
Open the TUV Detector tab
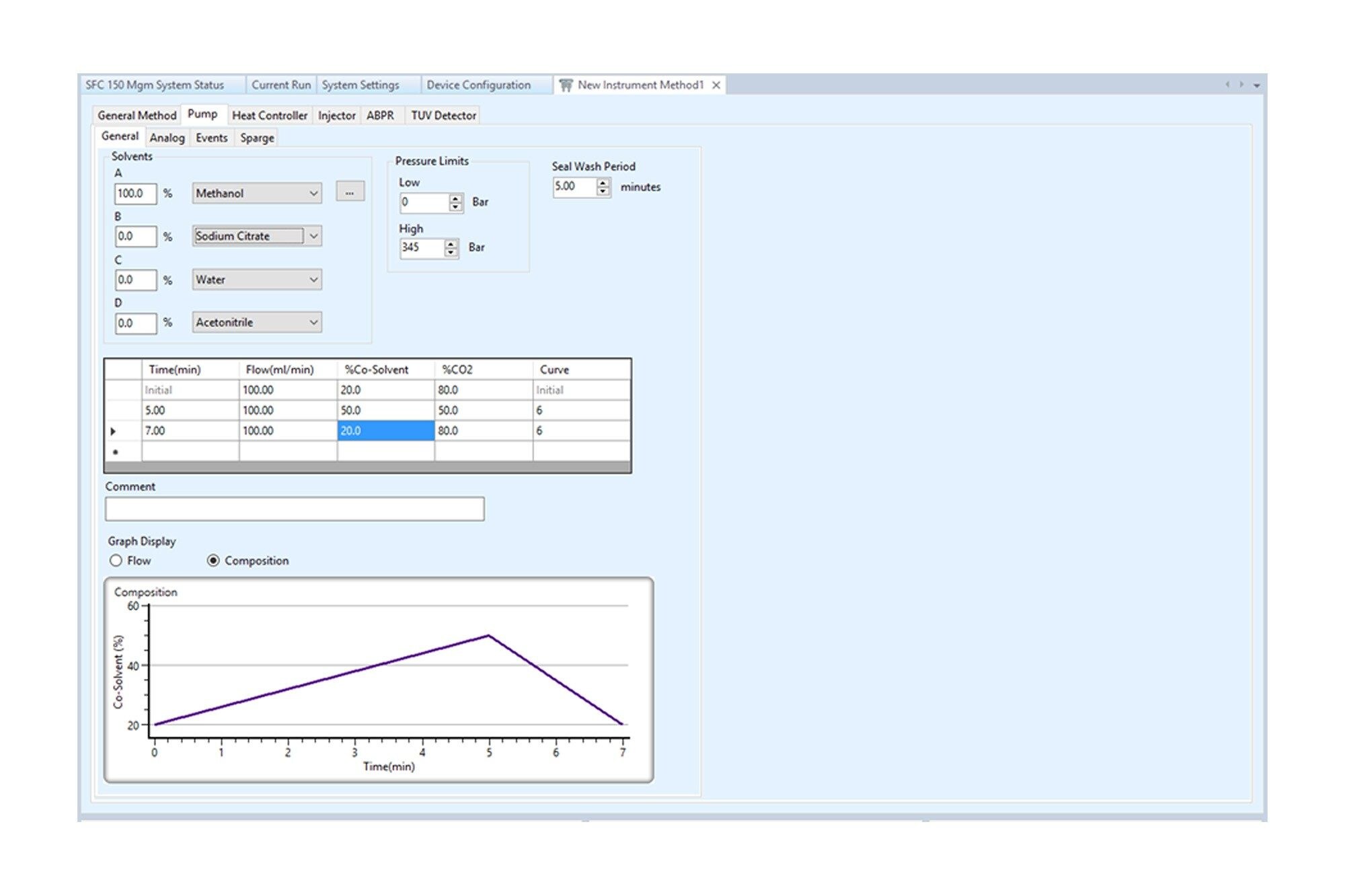(444, 116)
